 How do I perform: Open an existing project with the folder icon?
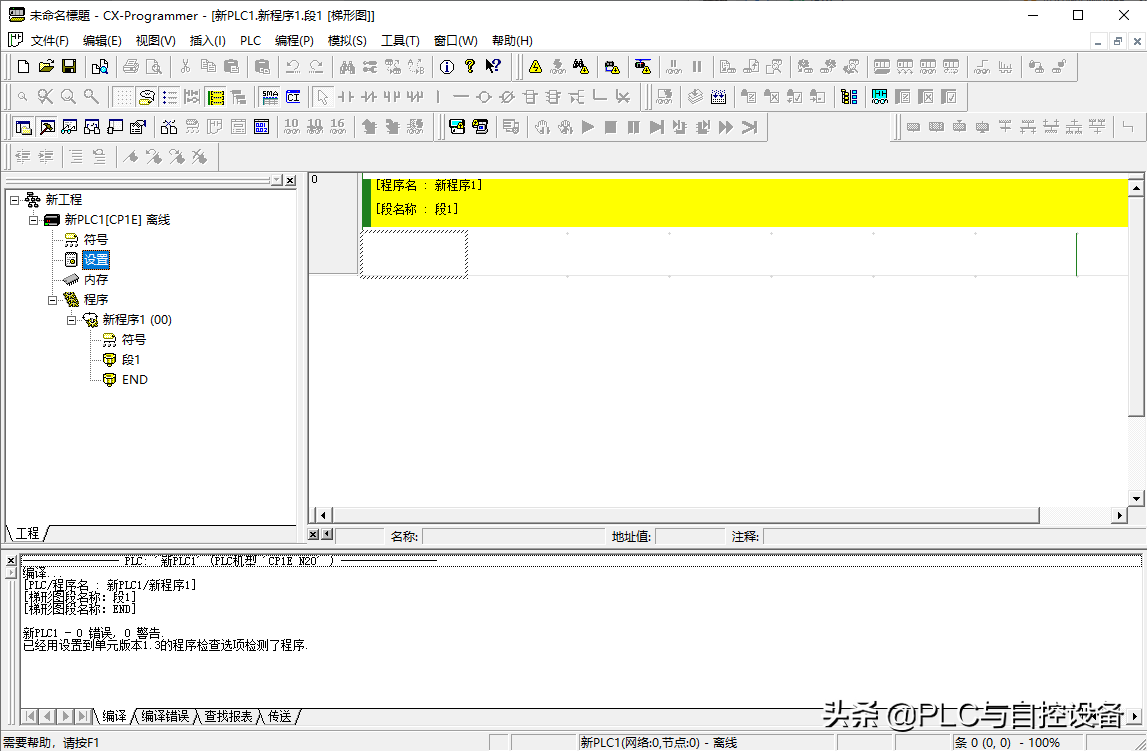pyautogui.click(x=46, y=67)
